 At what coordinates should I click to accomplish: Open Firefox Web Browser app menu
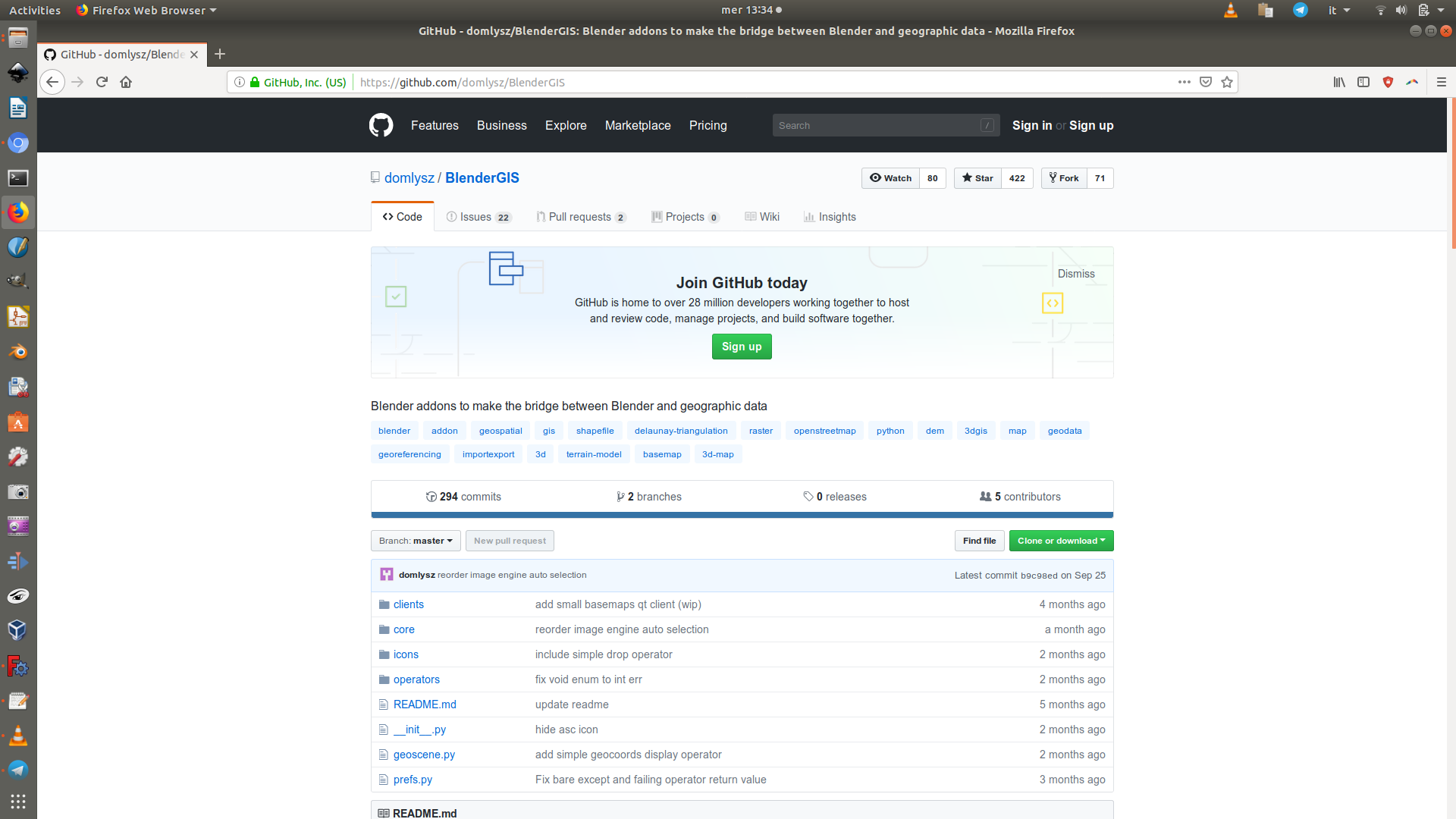coord(146,10)
